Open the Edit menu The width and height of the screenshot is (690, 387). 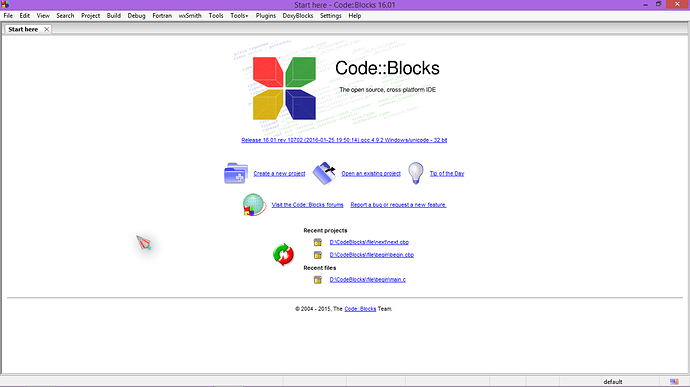(x=25, y=15)
